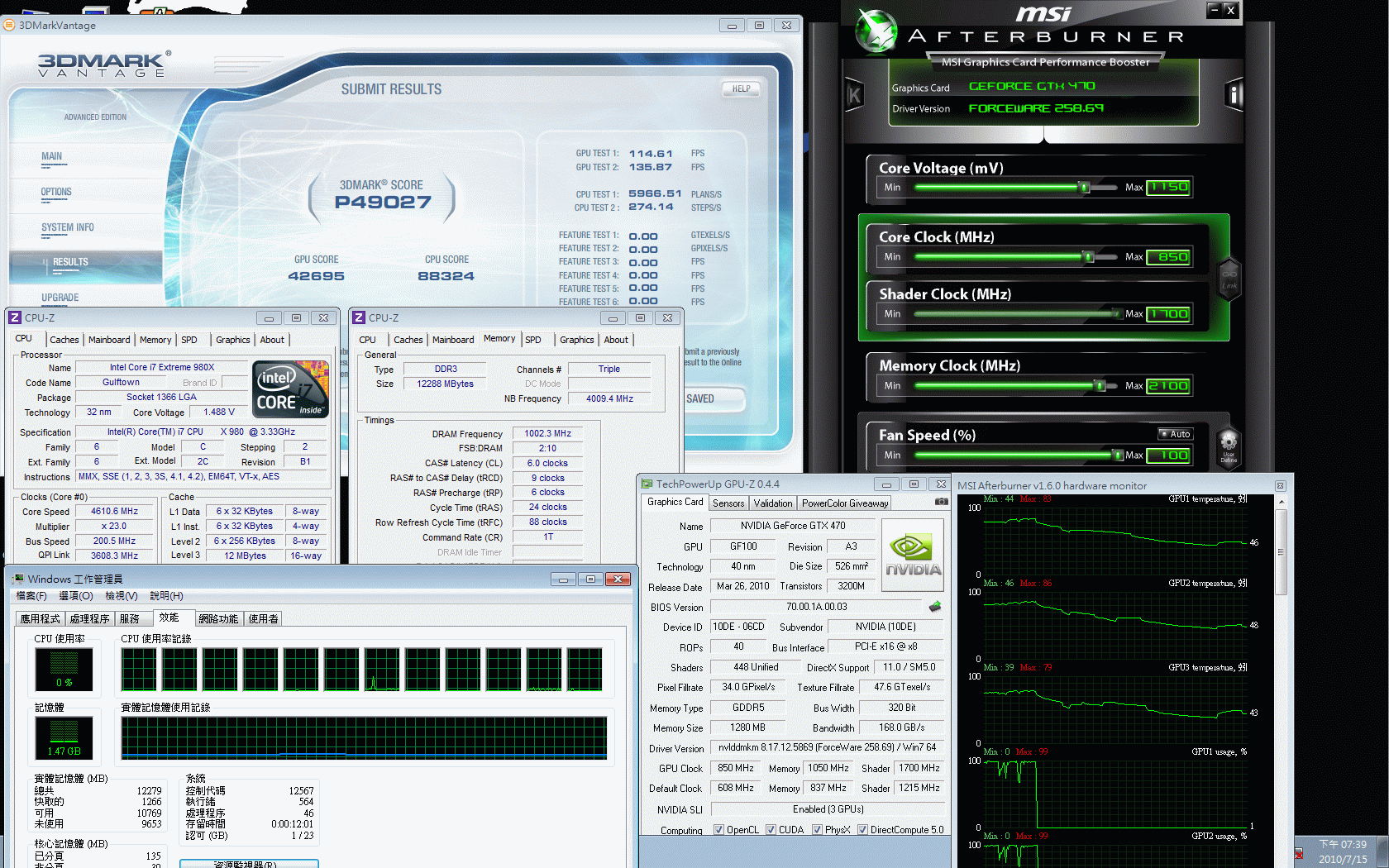This screenshot has width=1389, height=868.
Task: Click the CPU score value 88324
Action: pyautogui.click(x=446, y=276)
